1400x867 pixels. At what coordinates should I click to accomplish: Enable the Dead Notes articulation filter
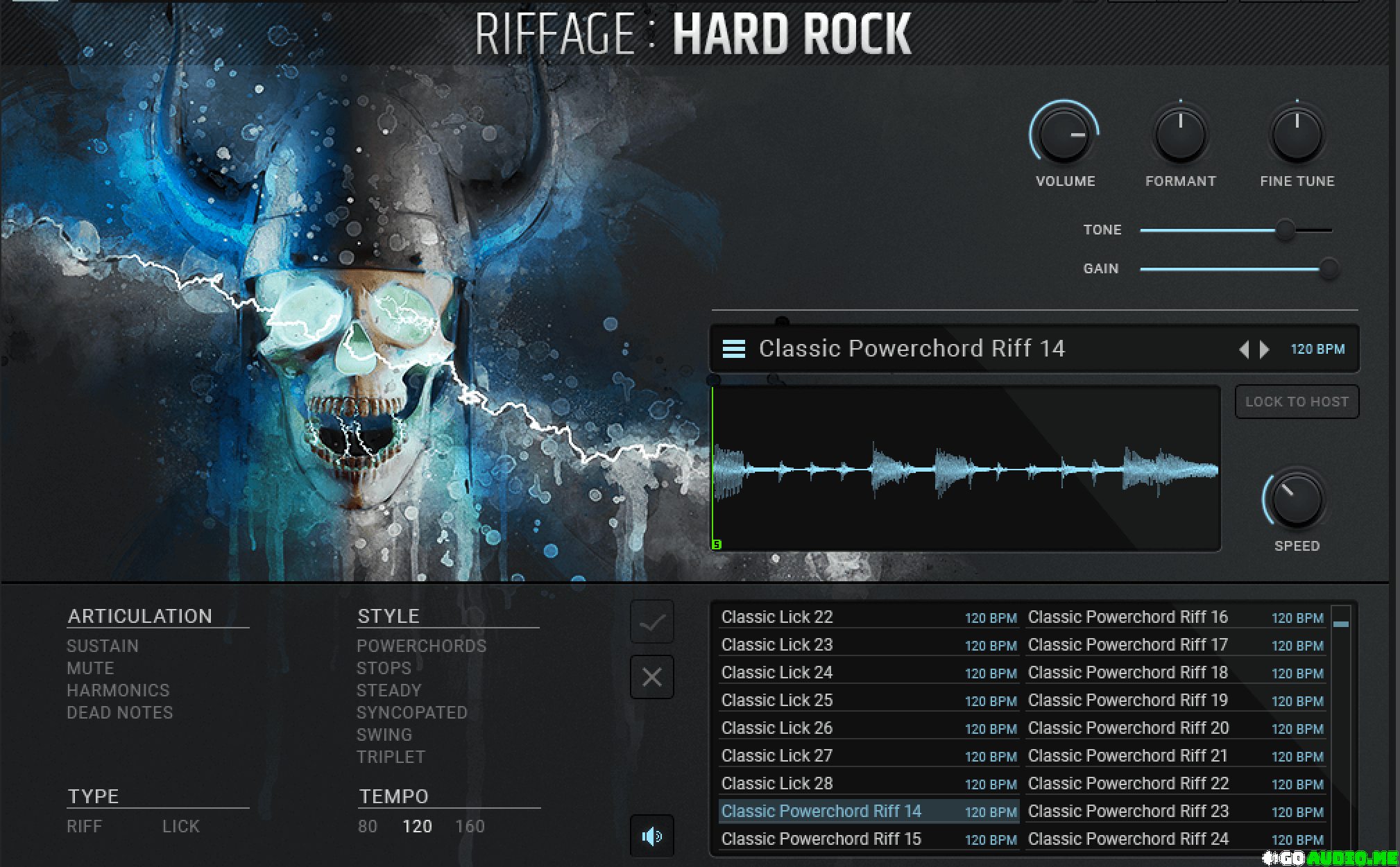[x=120, y=712]
